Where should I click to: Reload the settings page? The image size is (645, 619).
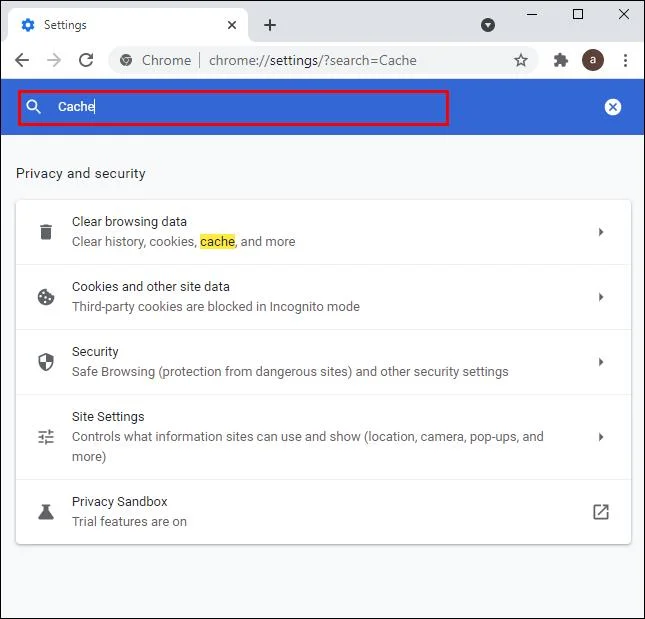coord(86,60)
